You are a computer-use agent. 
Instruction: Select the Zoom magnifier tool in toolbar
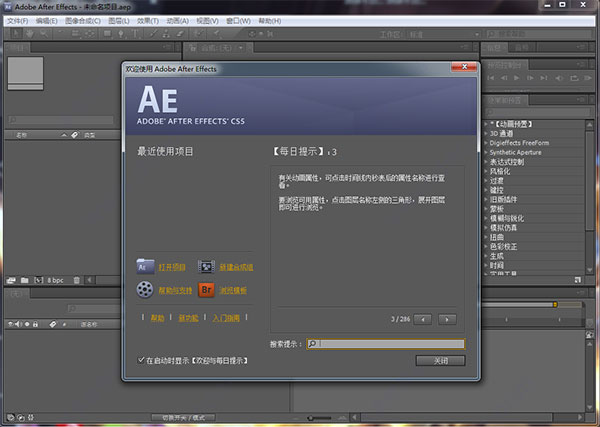(44, 34)
